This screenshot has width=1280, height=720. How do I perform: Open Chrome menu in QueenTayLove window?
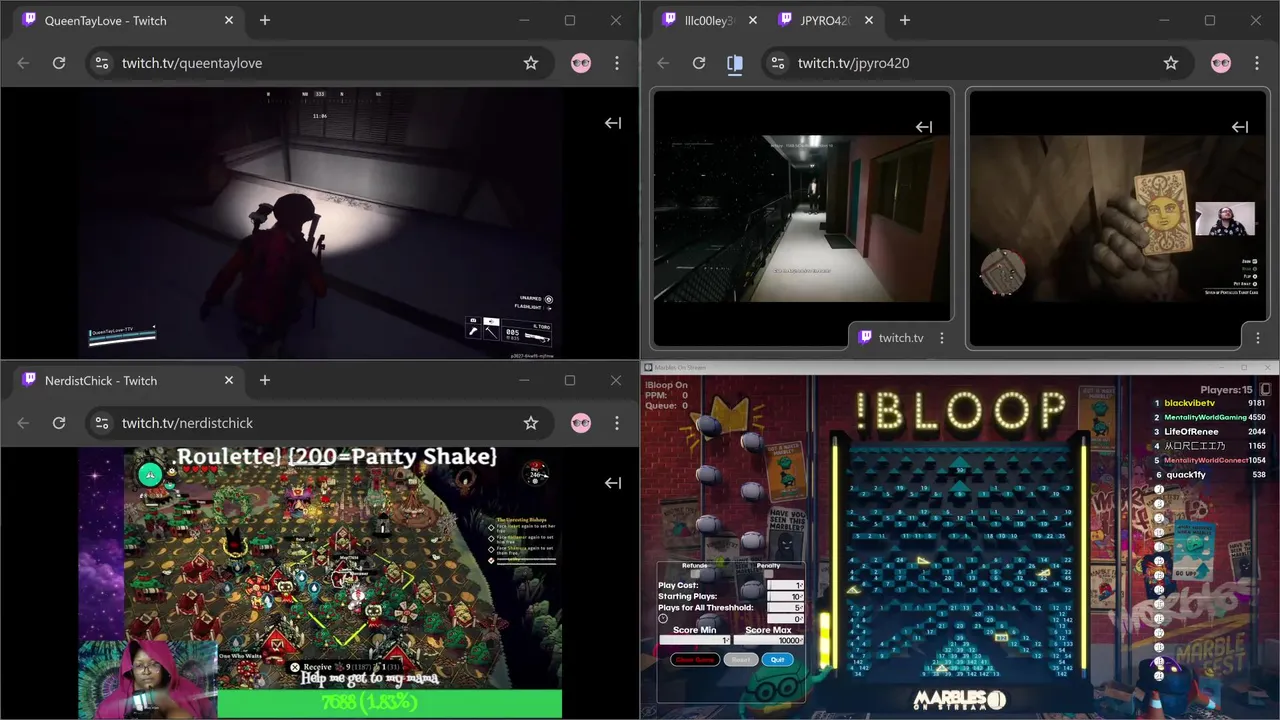[617, 63]
